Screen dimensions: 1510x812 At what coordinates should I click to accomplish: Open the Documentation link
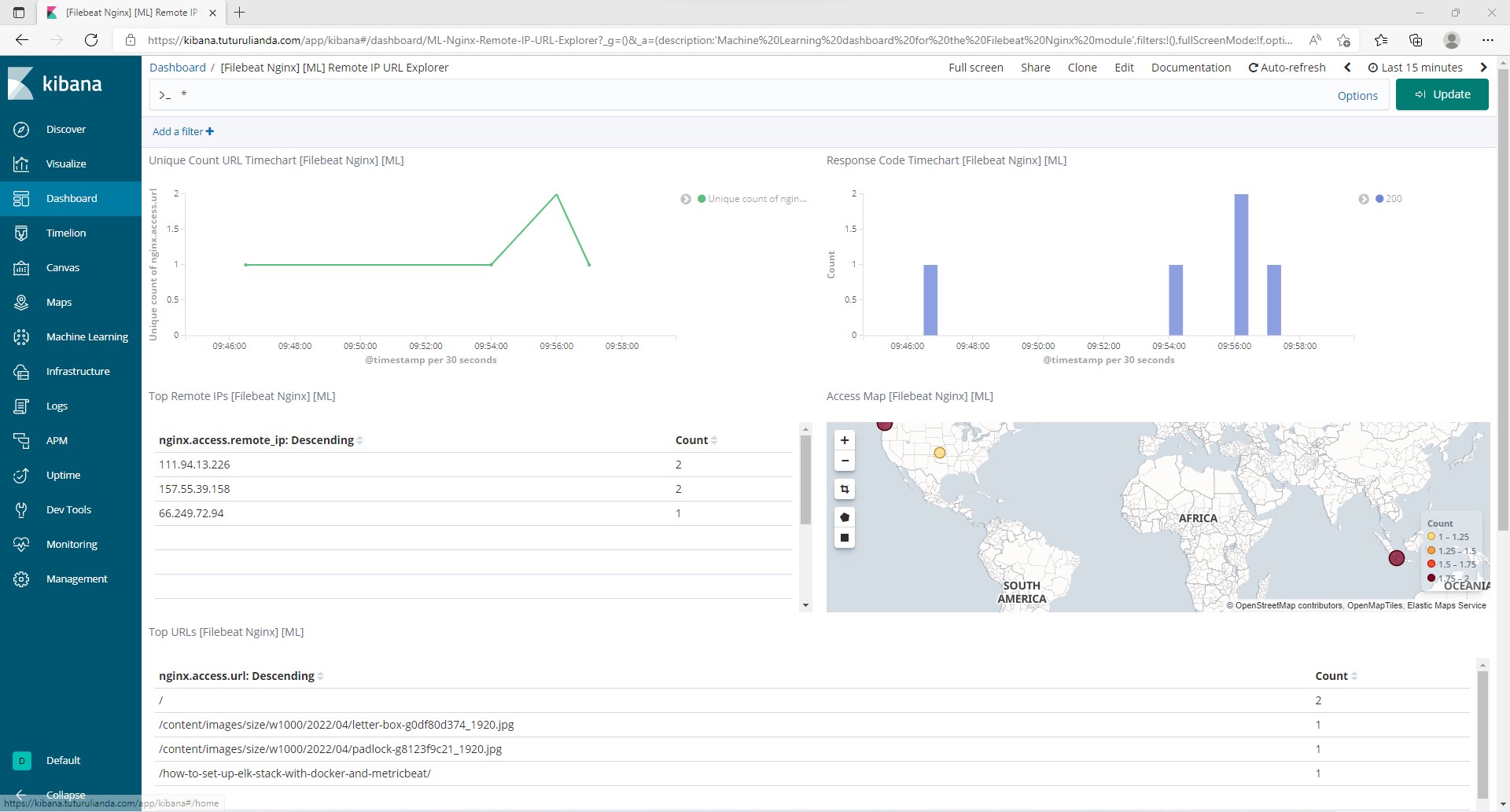tap(1191, 68)
